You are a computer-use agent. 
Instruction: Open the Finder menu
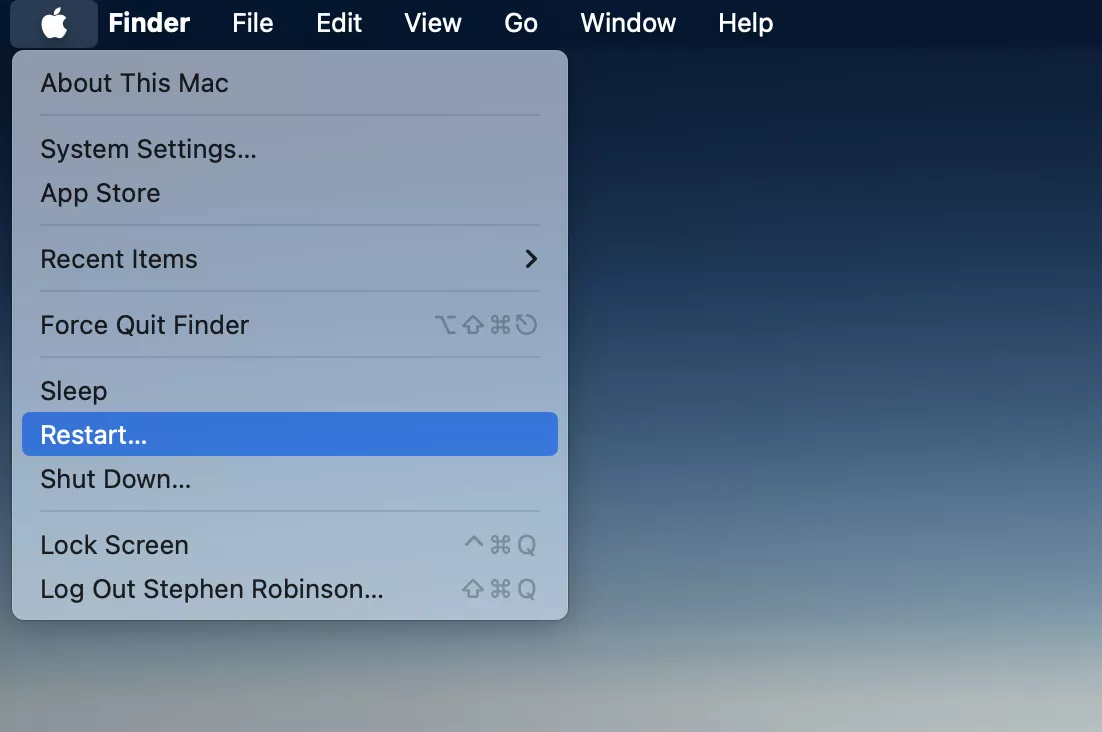tap(149, 23)
